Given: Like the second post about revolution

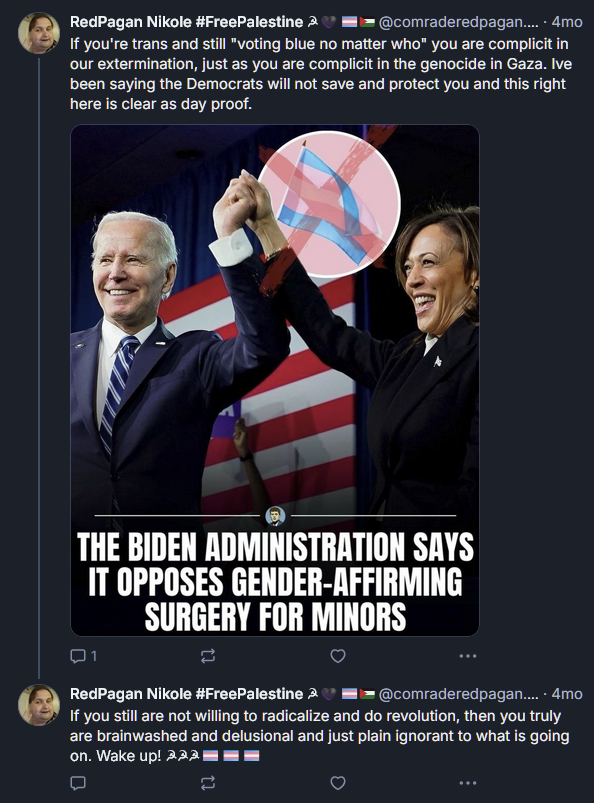Looking at the screenshot, I should point(338,783).
